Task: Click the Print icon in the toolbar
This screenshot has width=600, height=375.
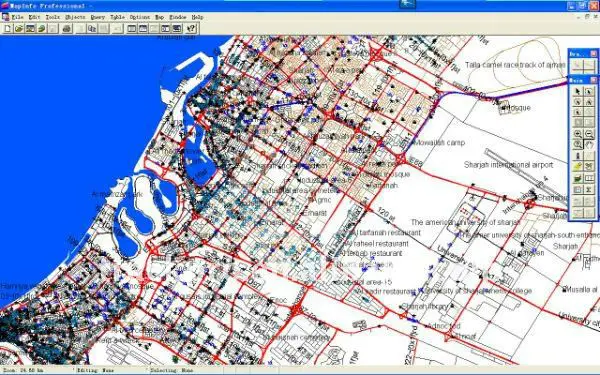Action: pos(67,28)
